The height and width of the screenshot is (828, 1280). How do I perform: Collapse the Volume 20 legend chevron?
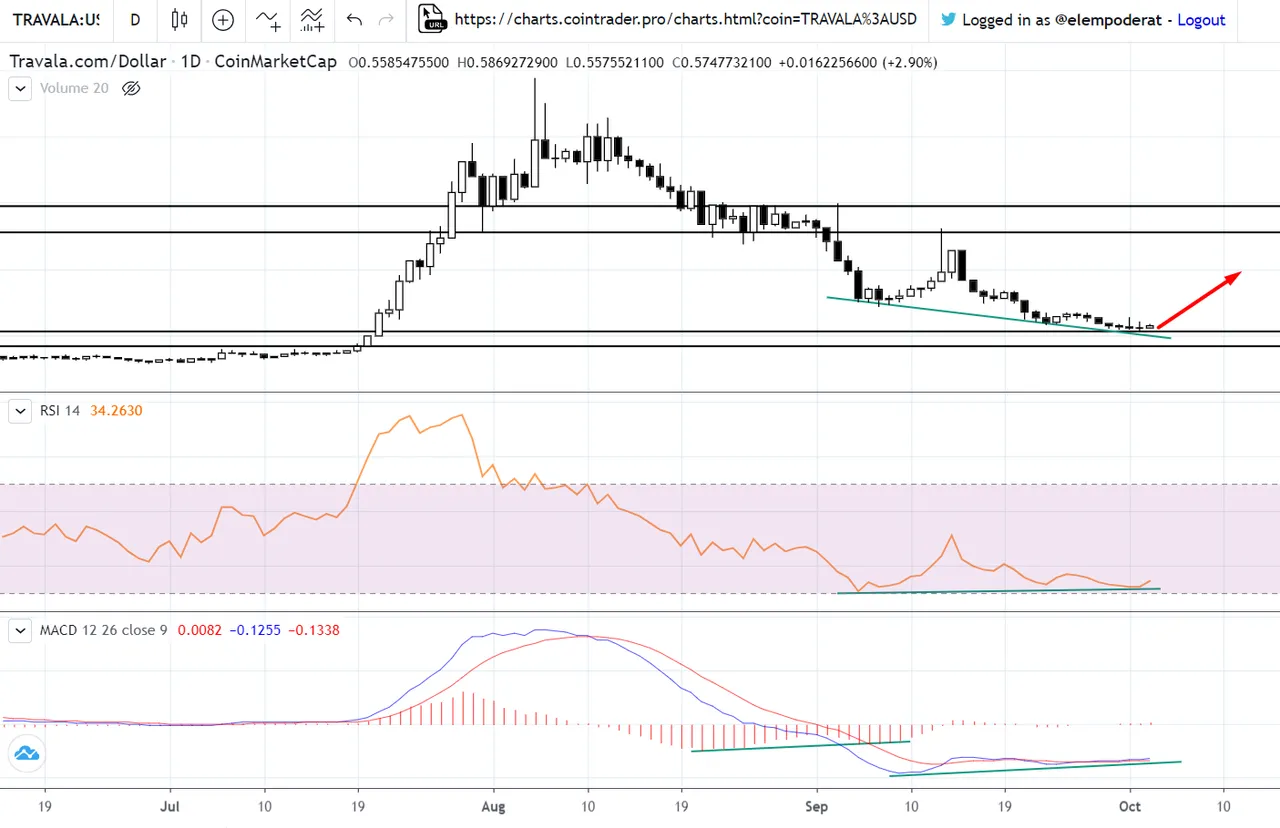21,88
